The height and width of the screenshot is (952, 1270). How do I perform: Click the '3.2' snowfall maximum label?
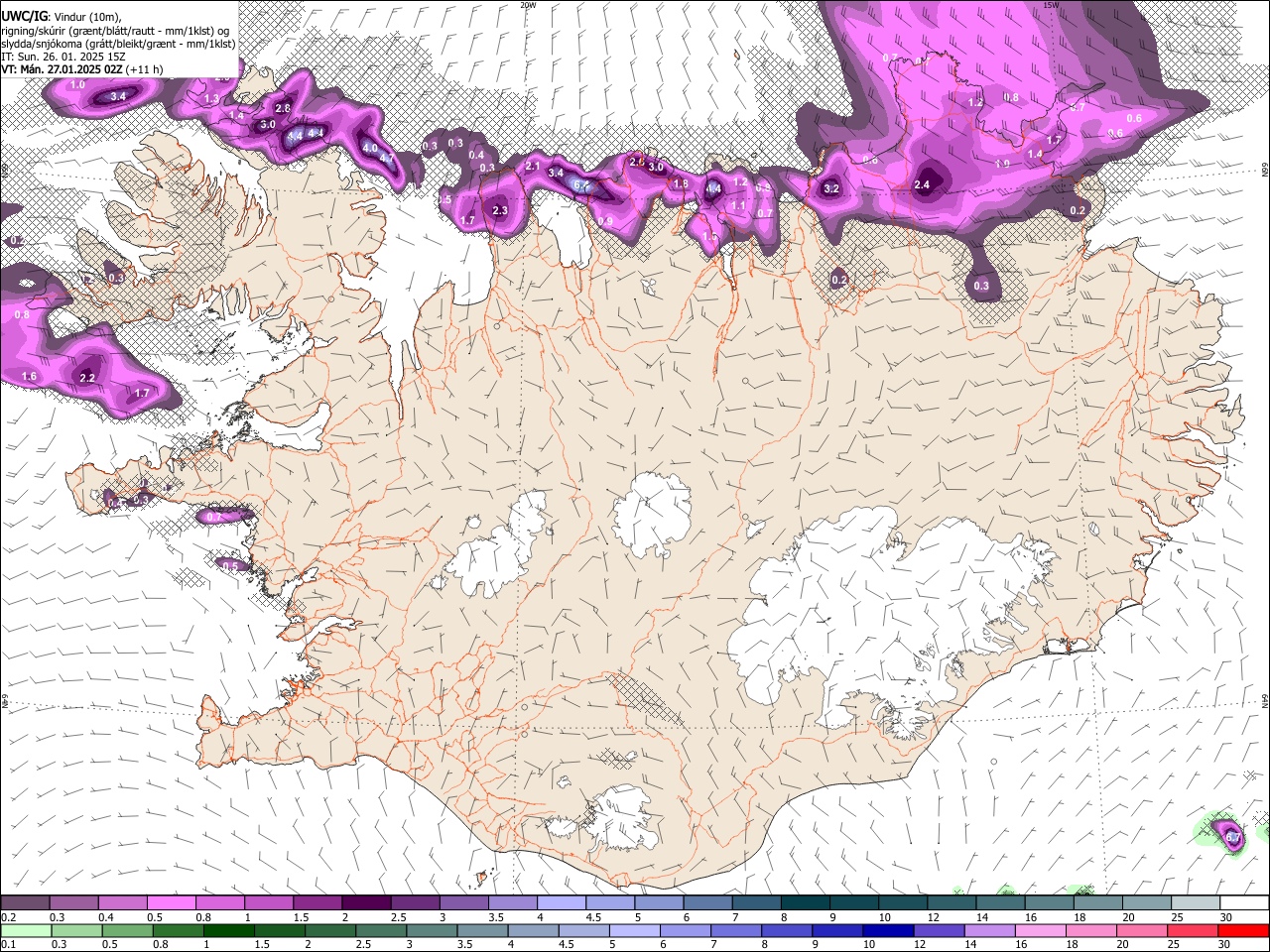[x=831, y=188]
